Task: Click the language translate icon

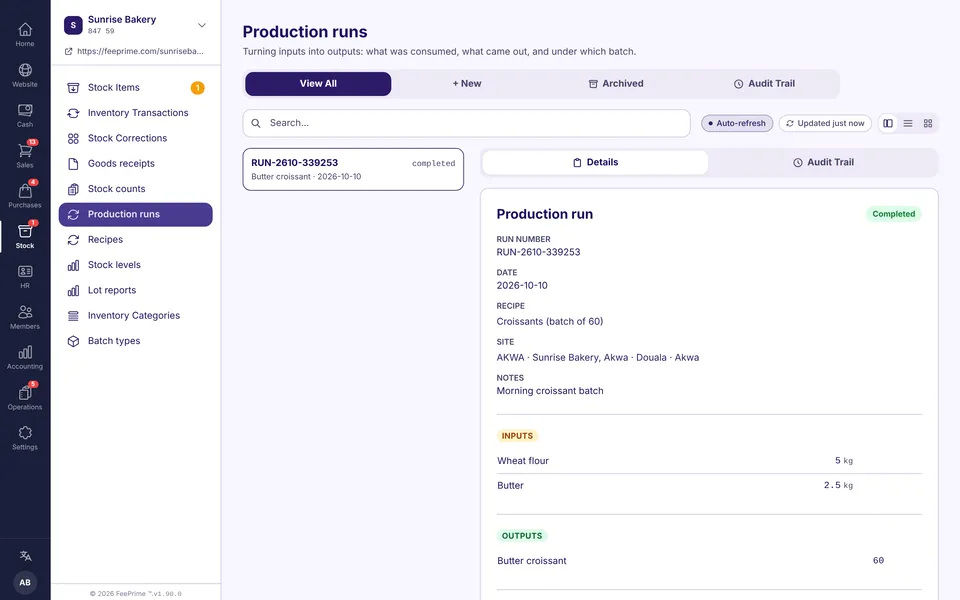Action: click(25, 556)
